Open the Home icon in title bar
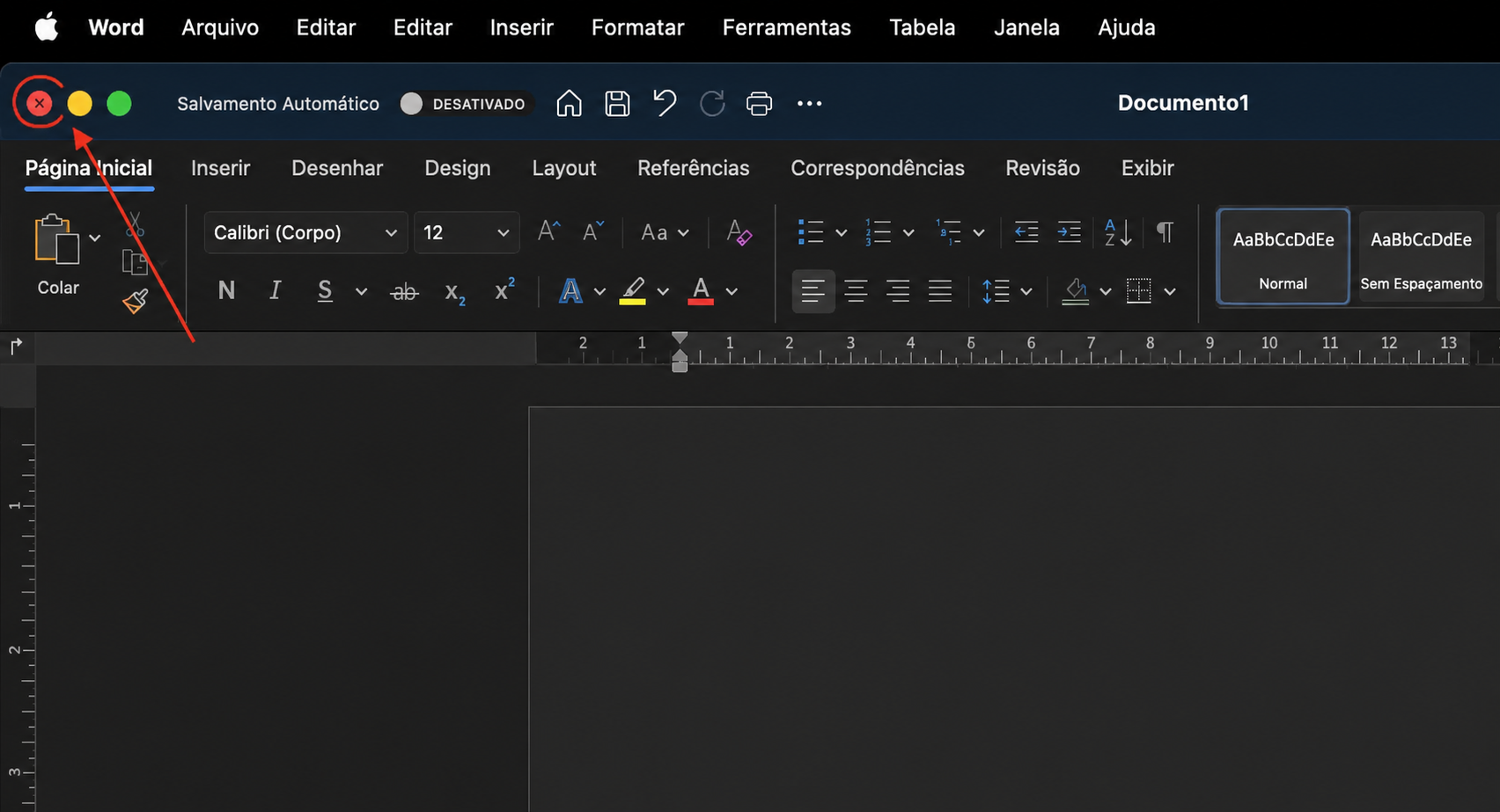The image size is (1500, 812). click(569, 103)
